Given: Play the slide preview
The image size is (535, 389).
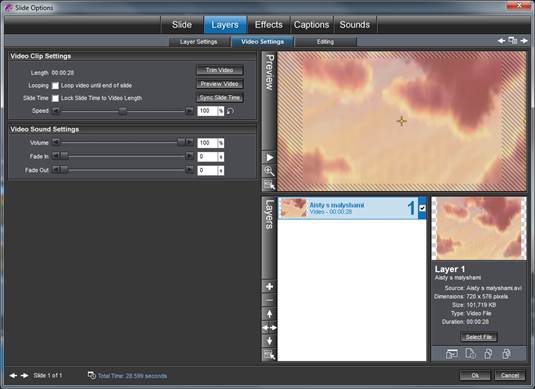Looking at the screenshot, I should [270, 158].
